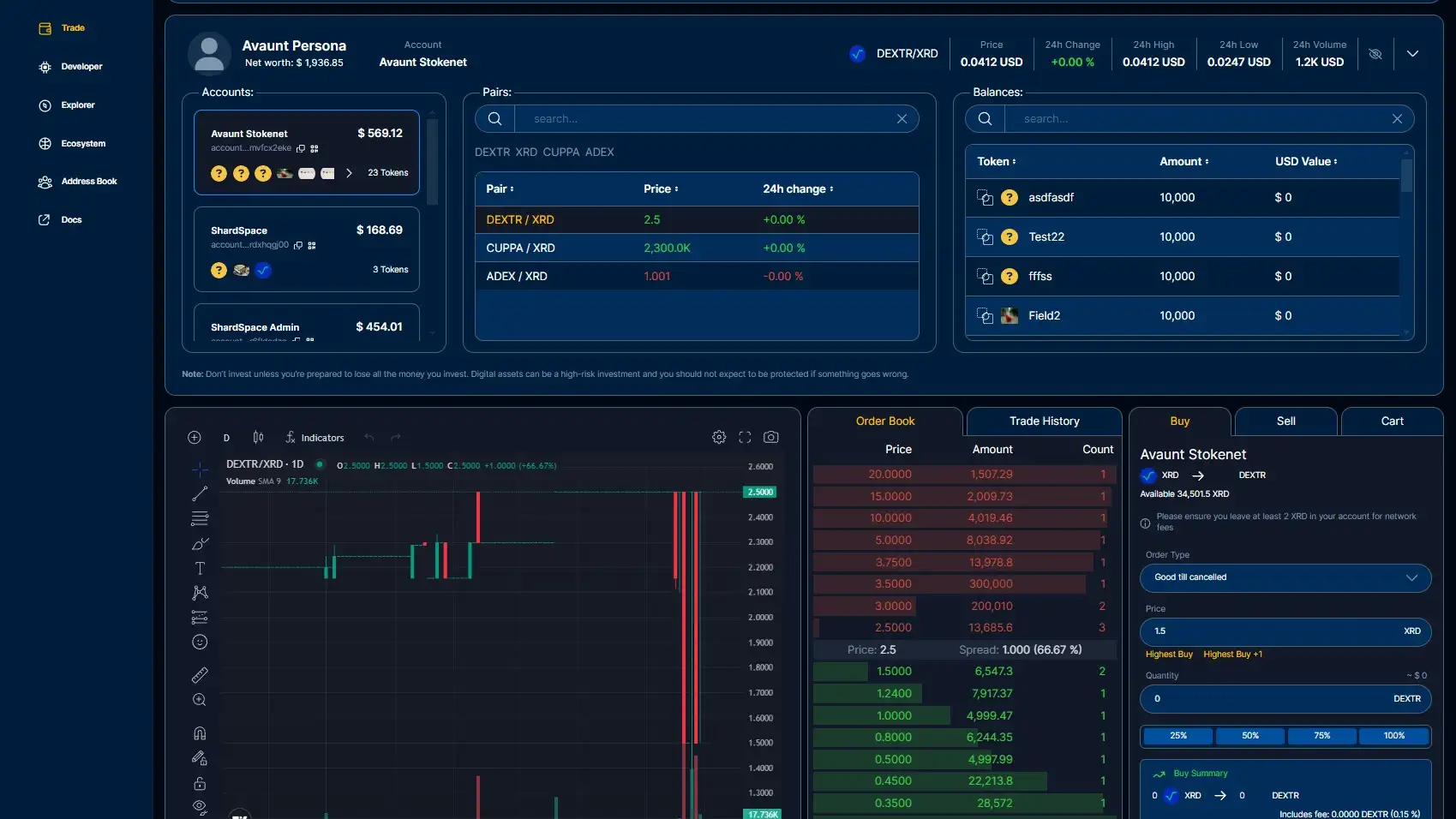The width and height of the screenshot is (1456, 819).
Task: Enter chart fullscreen mode
Action: coord(745,438)
